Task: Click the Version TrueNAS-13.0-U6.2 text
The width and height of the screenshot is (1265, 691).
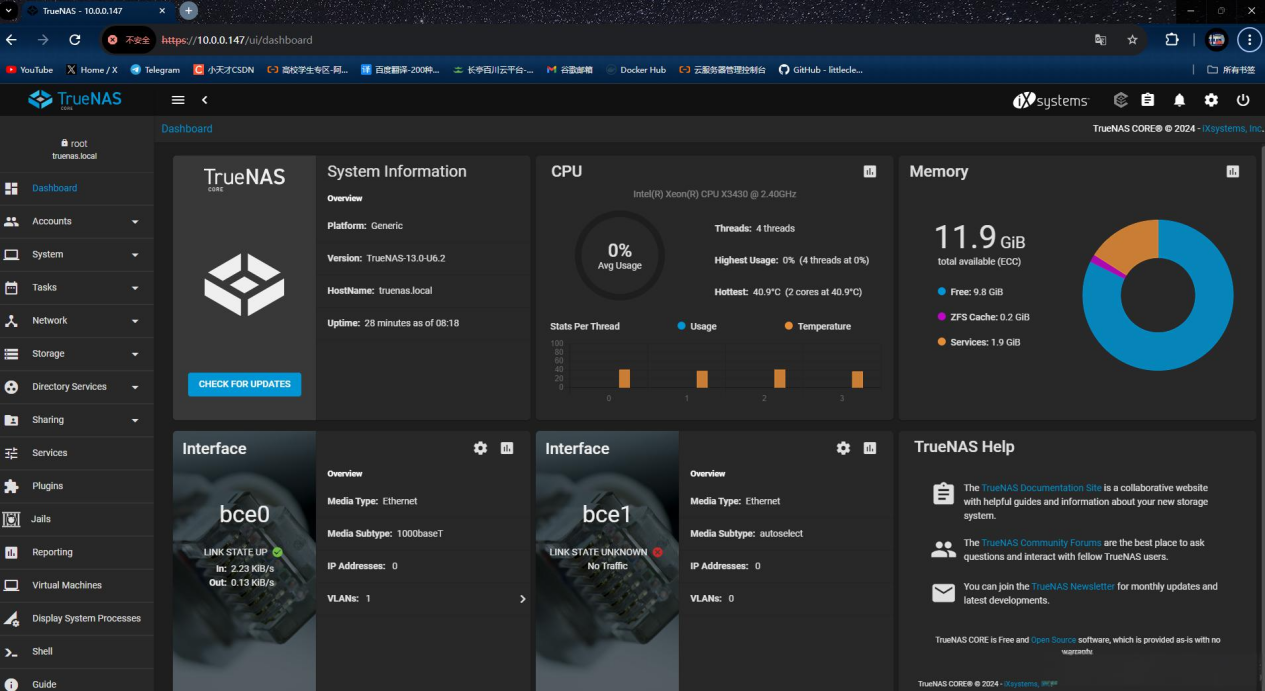Action: 386,258
